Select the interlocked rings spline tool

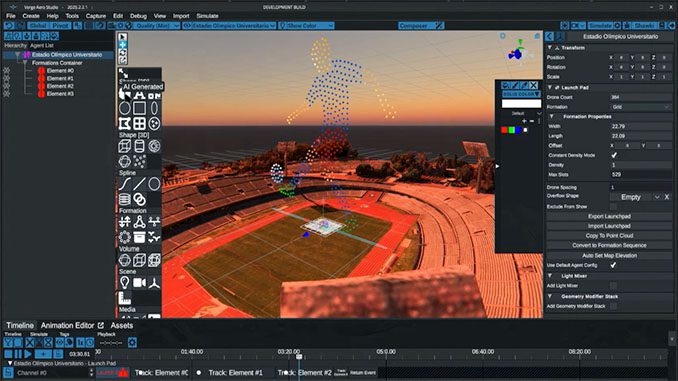point(139,199)
